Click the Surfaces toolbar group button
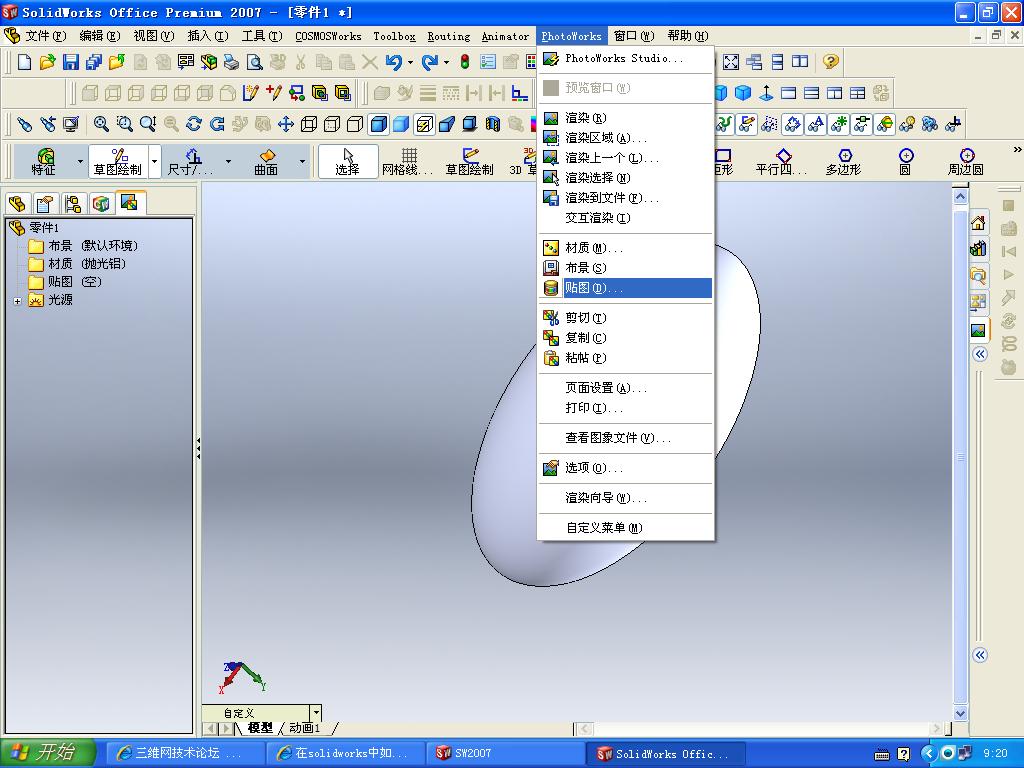Image resolution: width=1024 pixels, height=768 pixels. click(266, 161)
